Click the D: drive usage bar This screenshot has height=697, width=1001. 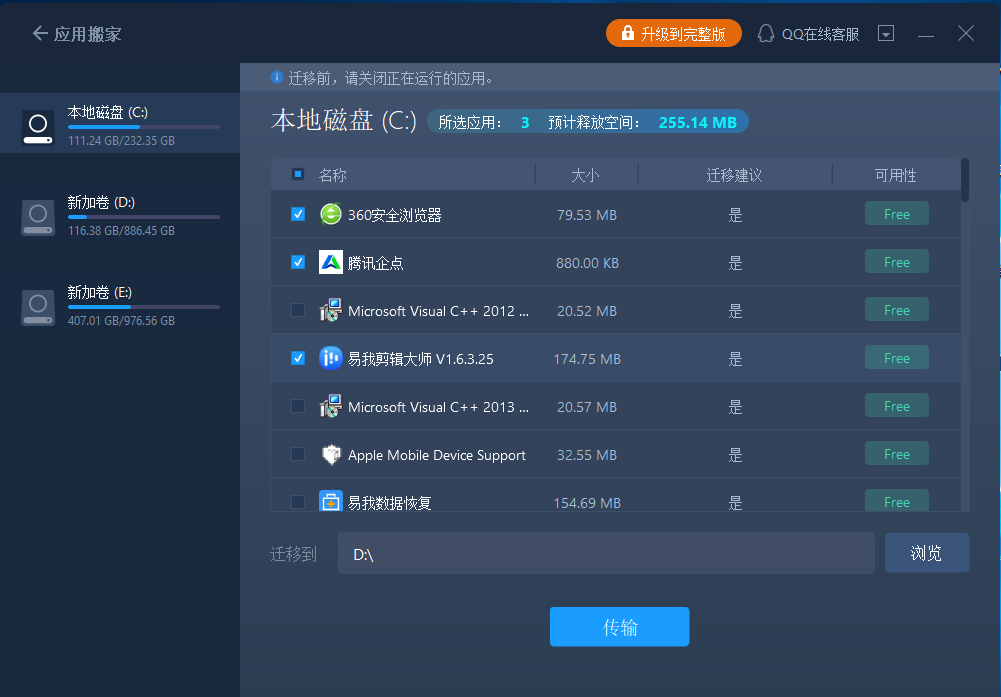pos(144,217)
